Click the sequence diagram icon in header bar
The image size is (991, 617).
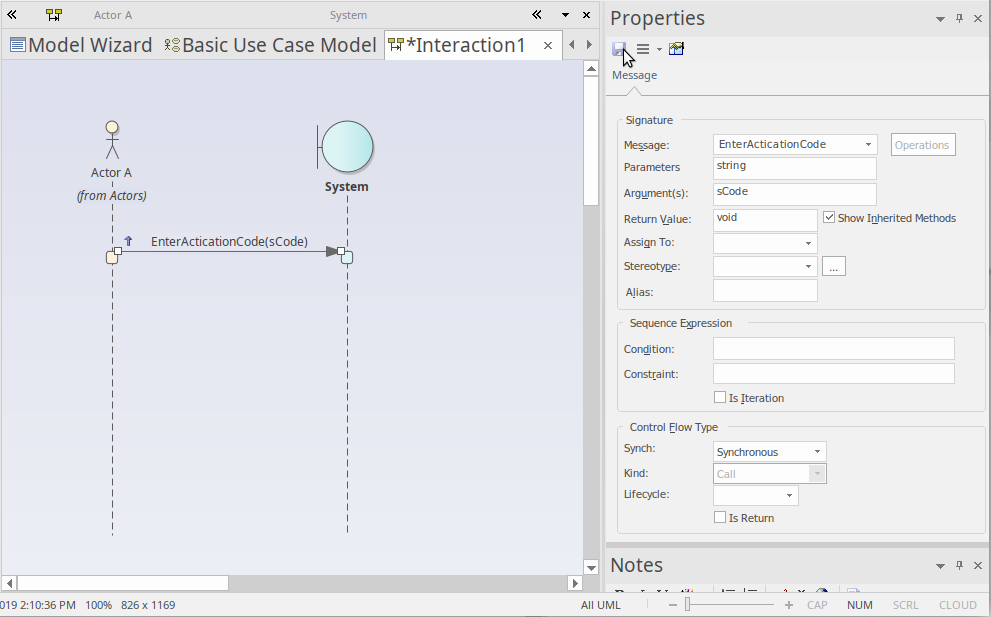click(x=54, y=15)
